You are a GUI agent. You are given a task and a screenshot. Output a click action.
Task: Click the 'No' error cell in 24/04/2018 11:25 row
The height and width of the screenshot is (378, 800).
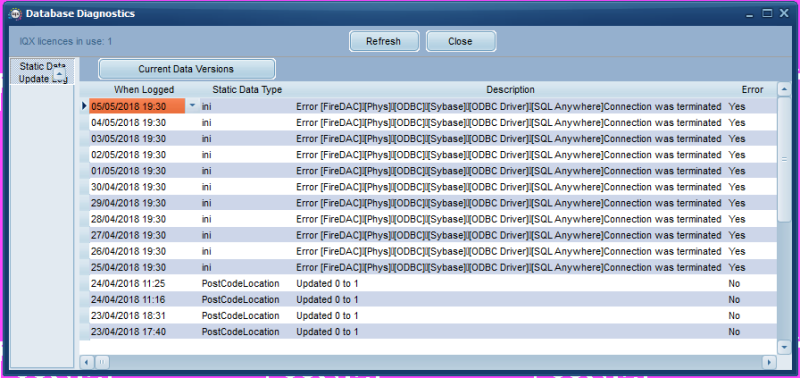[x=734, y=284]
